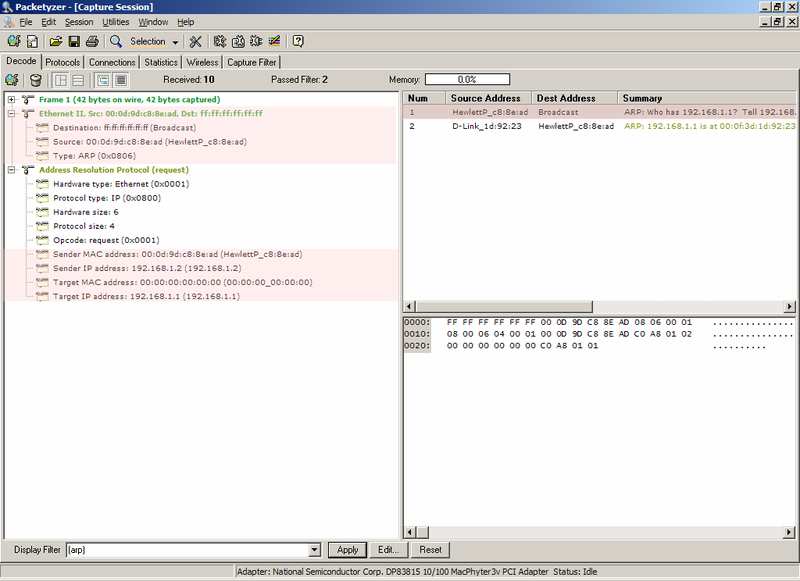The height and width of the screenshot is (581, 800).
Task: Click the bucket clear packets icon
Action: click(x=36, y=80)
